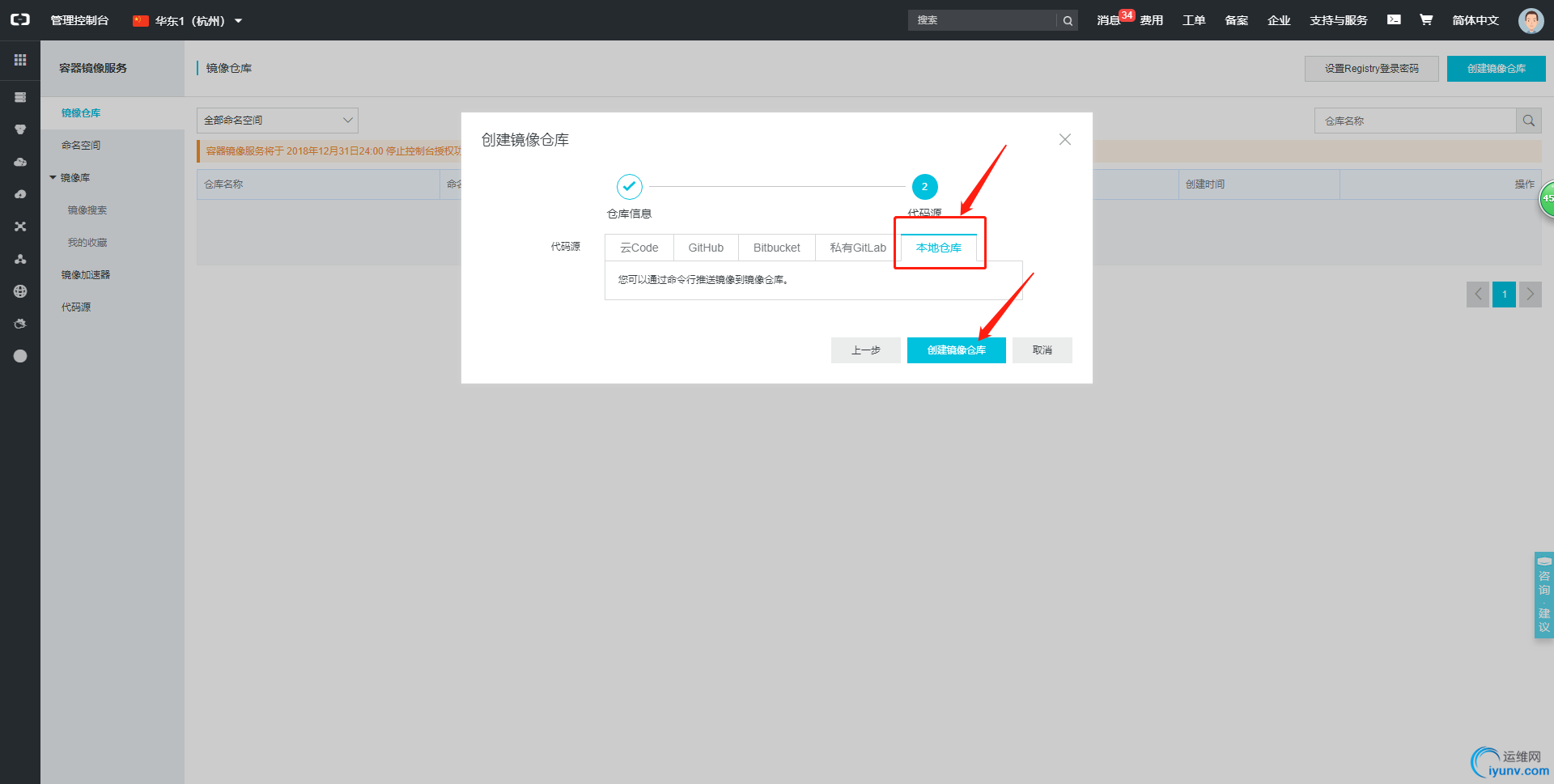The width and height of the screenshot is (1554, 784).
Task: Collapse the 镜像库 tree section
Action: pyautogui.click(x=53, y=178)
